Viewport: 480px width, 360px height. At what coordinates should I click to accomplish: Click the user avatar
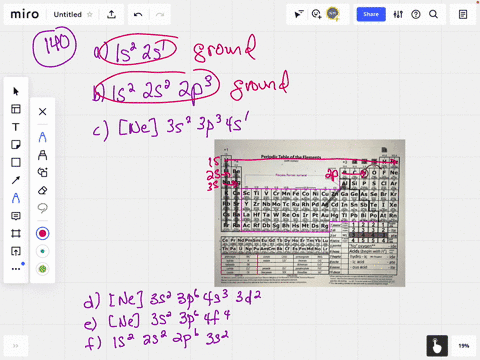click(x=333, y=14)
